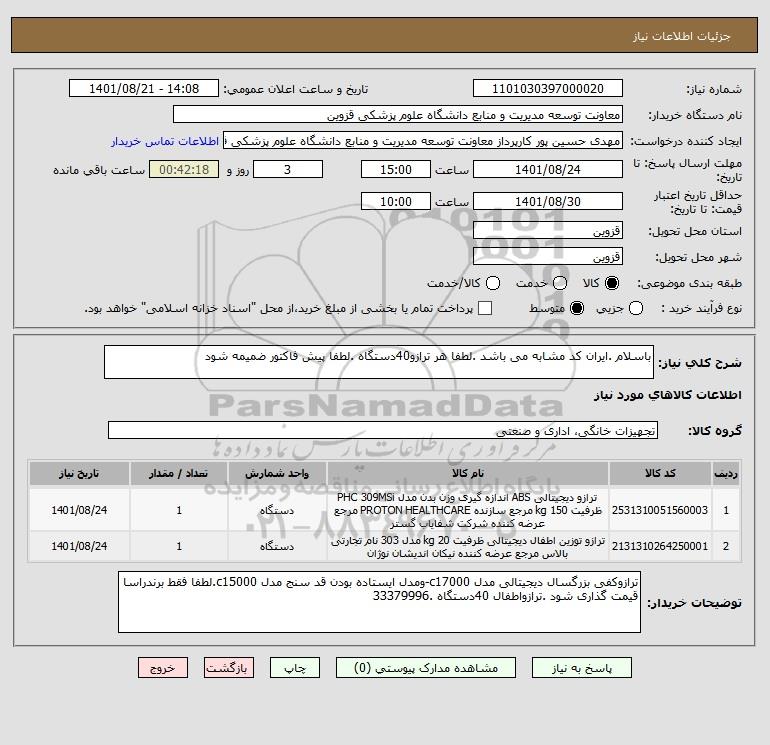Click the response deadline date 1401/08/24 field

(x=548, y=169)
